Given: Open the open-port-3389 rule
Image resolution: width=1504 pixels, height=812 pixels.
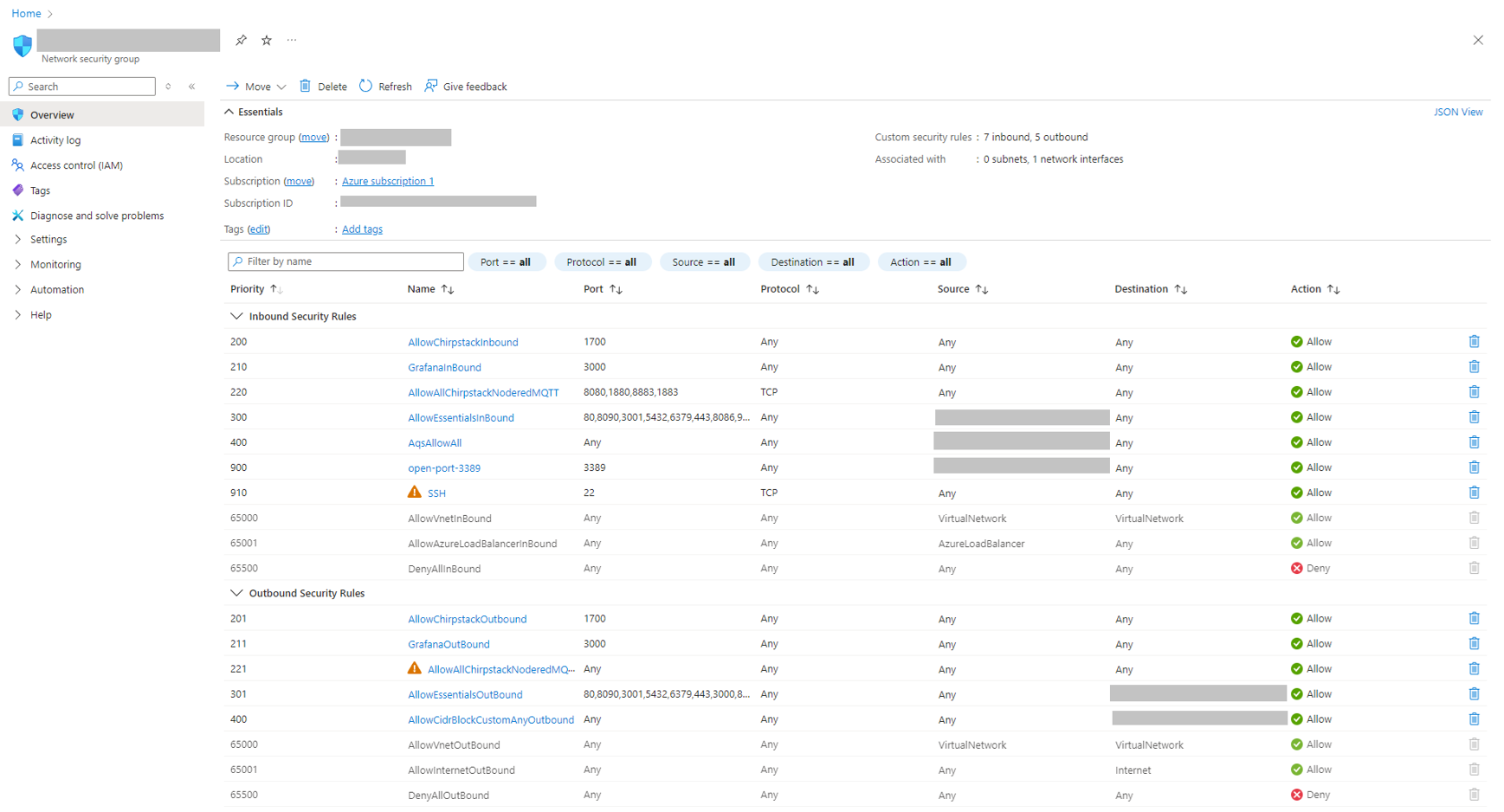Looking at the screenshot, I should 444,468.
